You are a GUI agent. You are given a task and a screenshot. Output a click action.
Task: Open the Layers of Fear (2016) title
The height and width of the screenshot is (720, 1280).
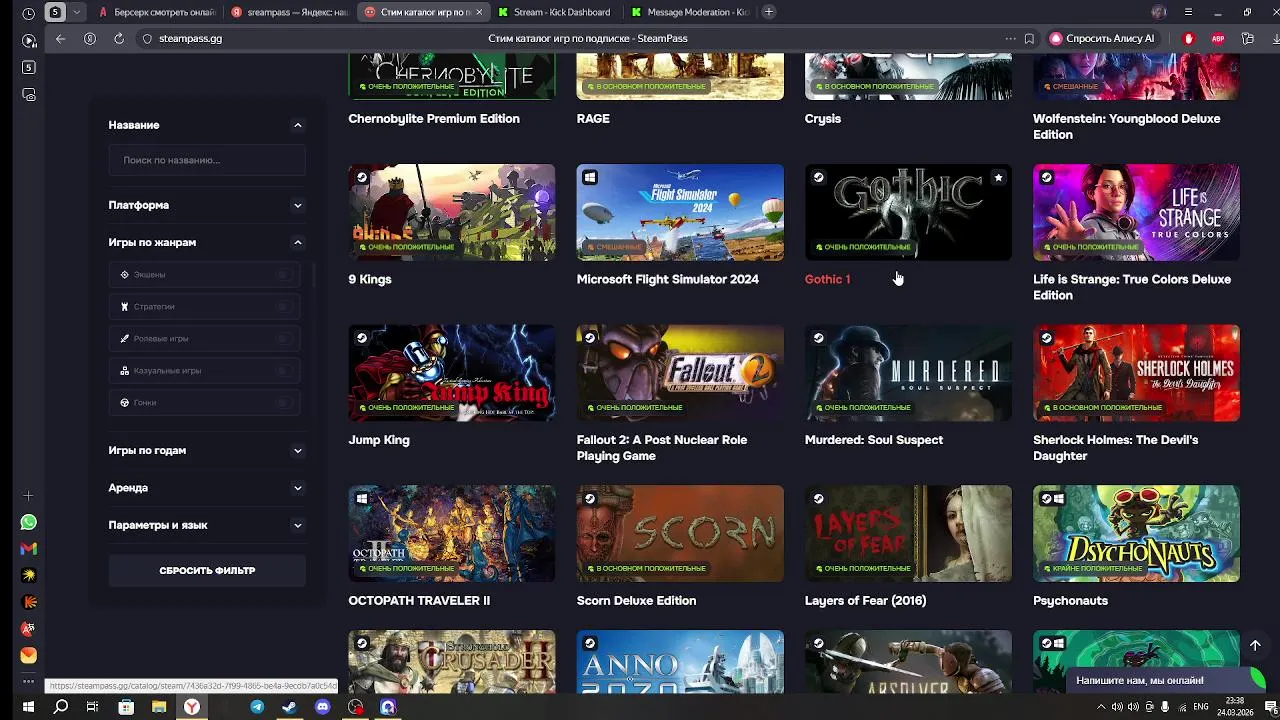[x=865, y=601]
